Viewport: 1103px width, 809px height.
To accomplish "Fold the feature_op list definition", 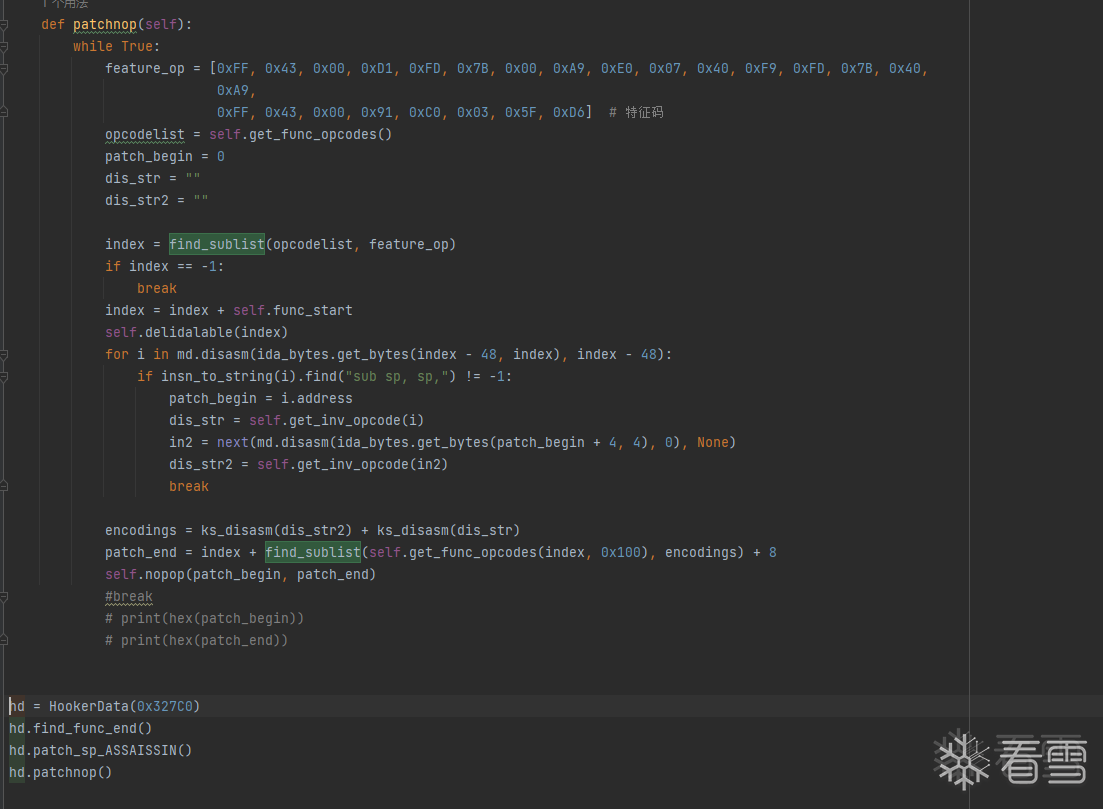I will 5,68.
